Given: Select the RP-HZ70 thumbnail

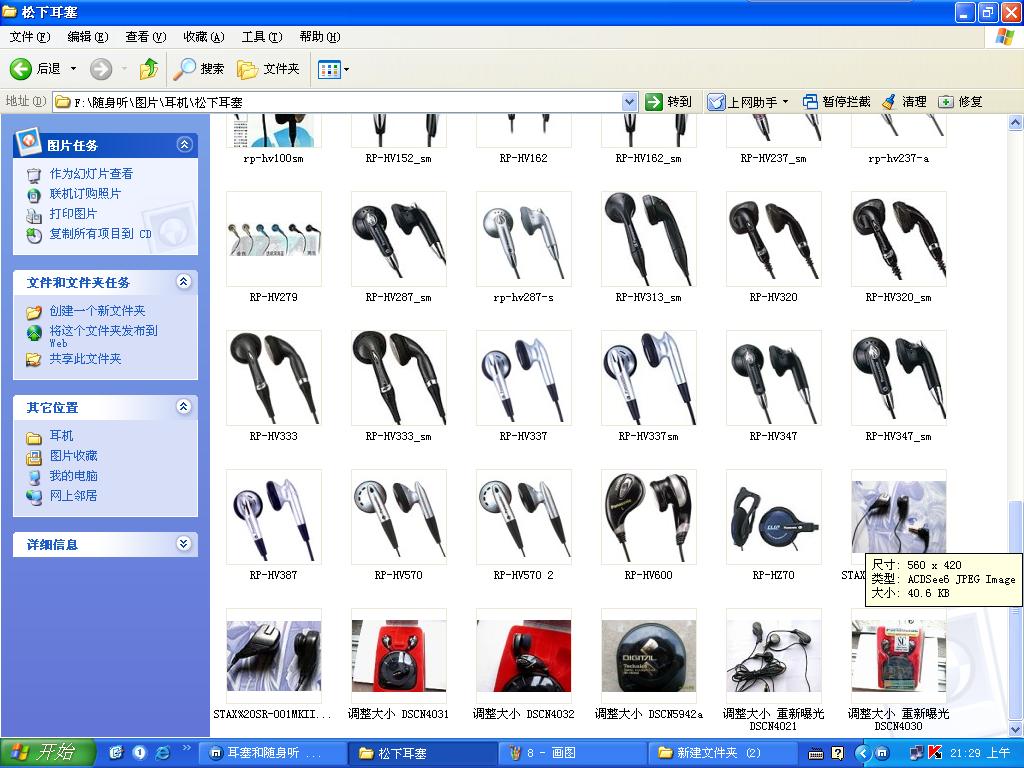Looking at the screenshot, I should [774, 517].
